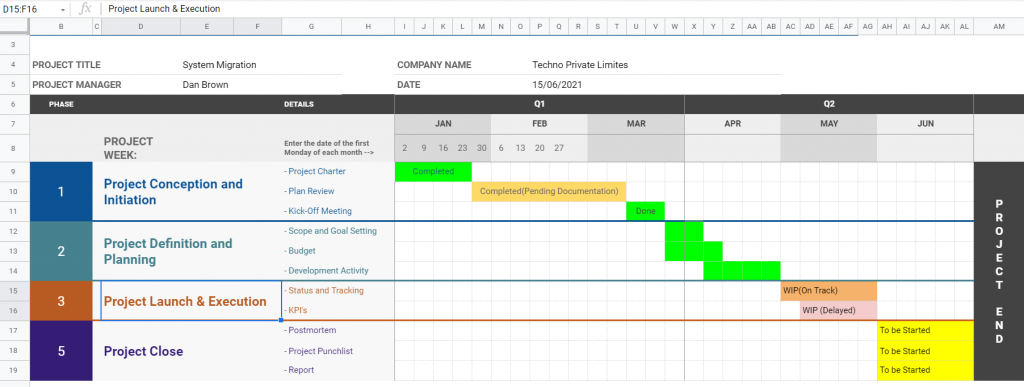Select the WIP(On Track) orange cell
Screen dimensions: 1024x387
point(829,291)
